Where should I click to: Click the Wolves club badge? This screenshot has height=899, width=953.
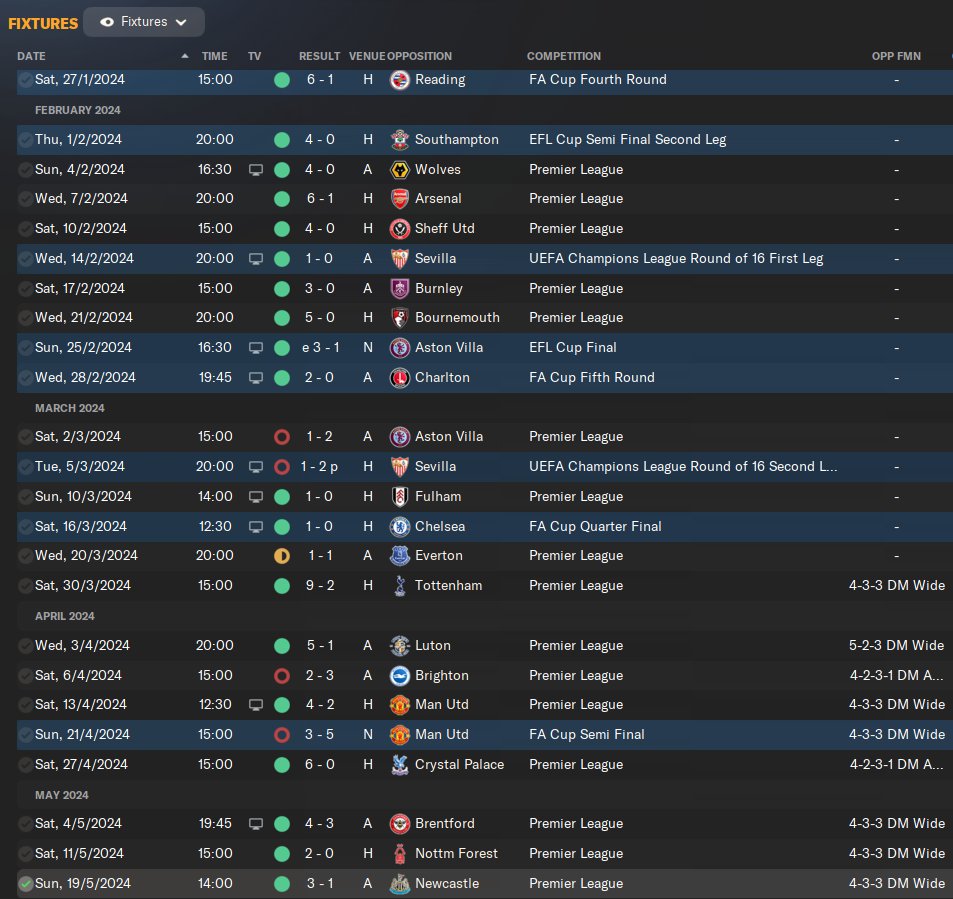tap(399, 170)
